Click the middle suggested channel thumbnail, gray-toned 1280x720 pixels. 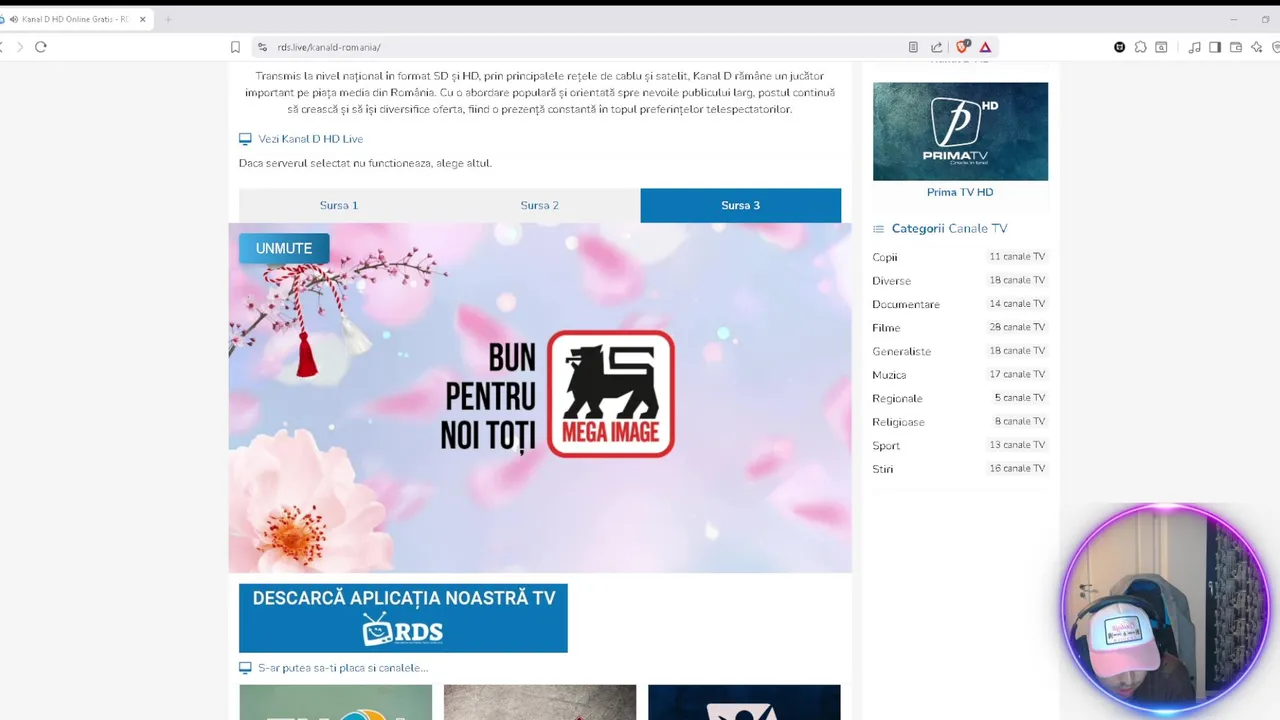tap(540, 702)
